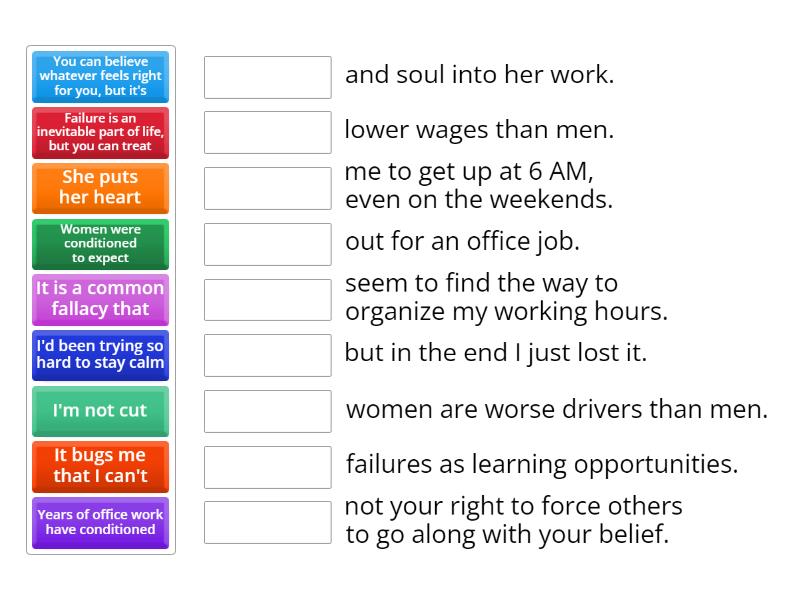
Task: Click the sentence ending 'but in the end I just lost it'
Action: click(497, 355)
